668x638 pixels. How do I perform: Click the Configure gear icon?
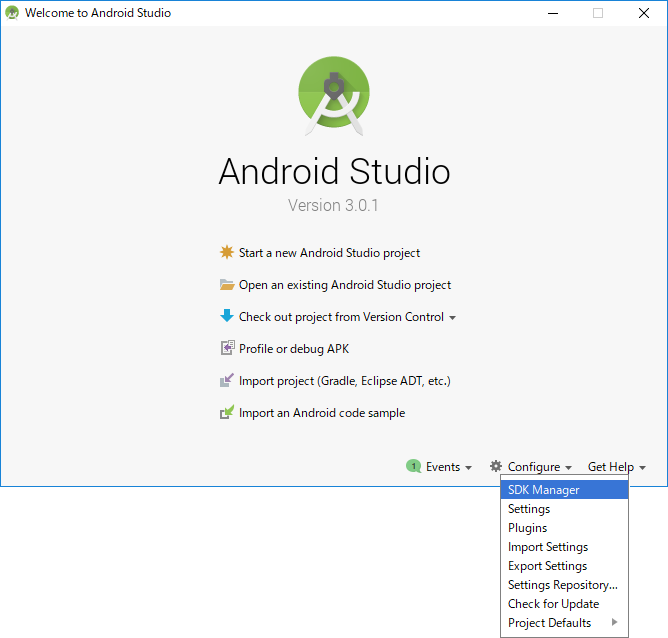point(495,466)
